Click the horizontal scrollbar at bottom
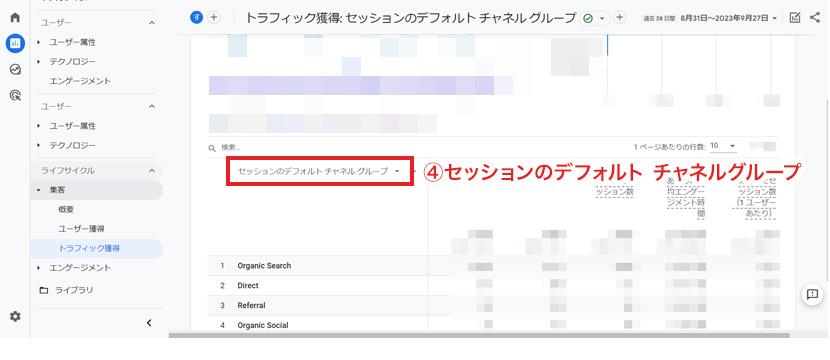The image size is (830, 360). (479, 335)
